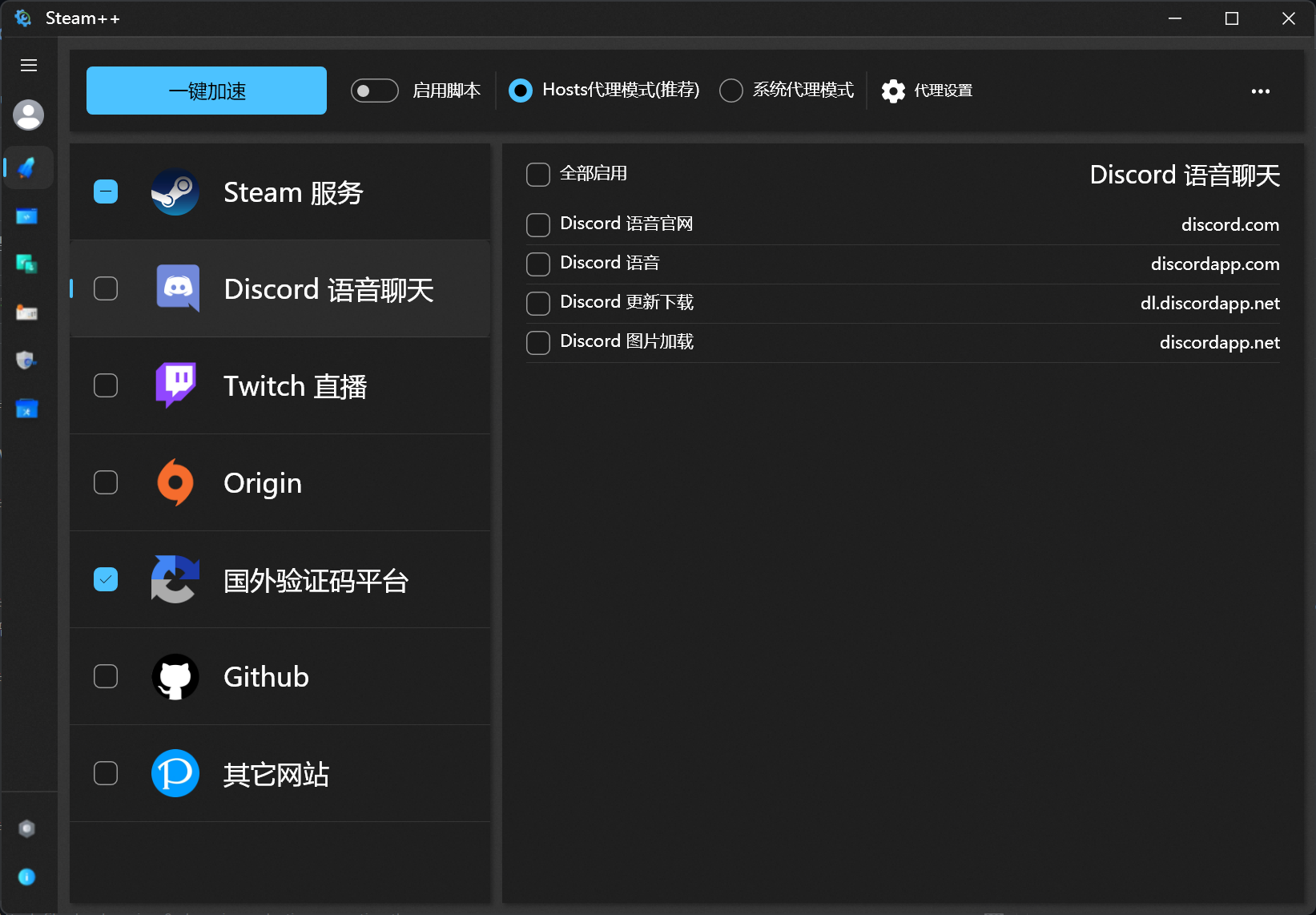This screenshot has height=915, width=1316.
Task: Click the 一键加速 button
Action: (207, 91)
